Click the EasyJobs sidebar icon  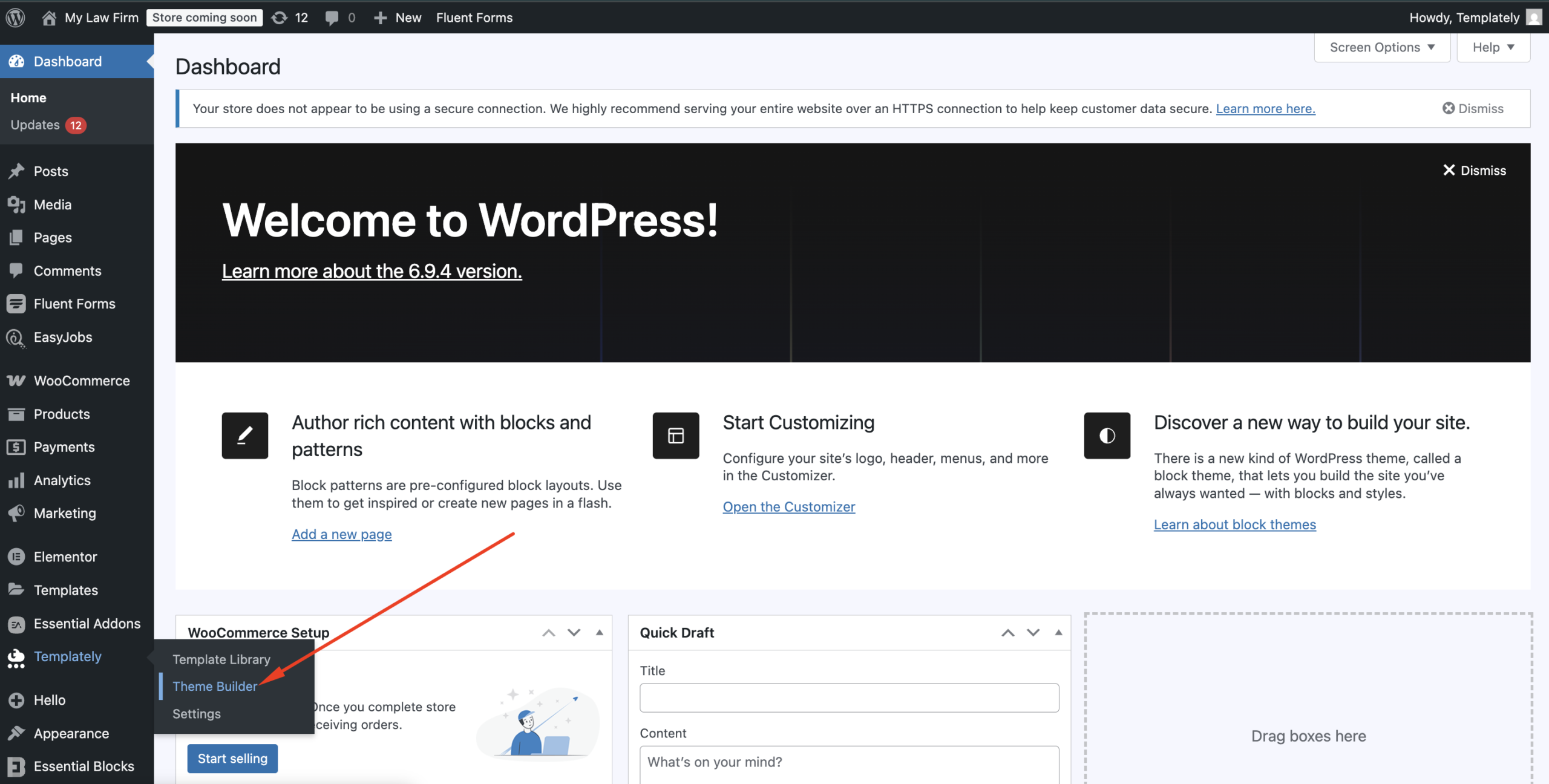click(16, 338)
